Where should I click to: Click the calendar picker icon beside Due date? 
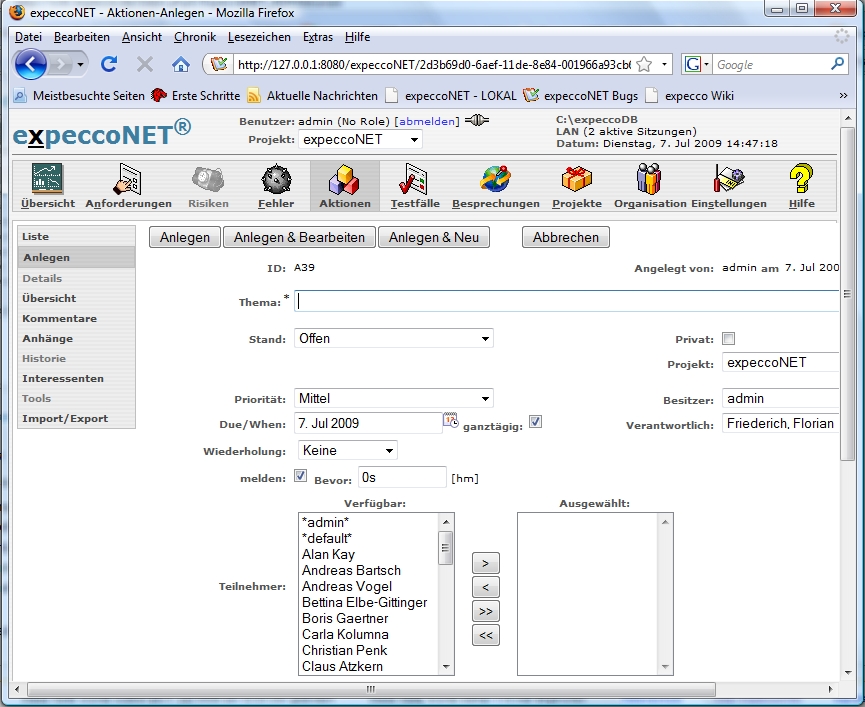[450, 421]
